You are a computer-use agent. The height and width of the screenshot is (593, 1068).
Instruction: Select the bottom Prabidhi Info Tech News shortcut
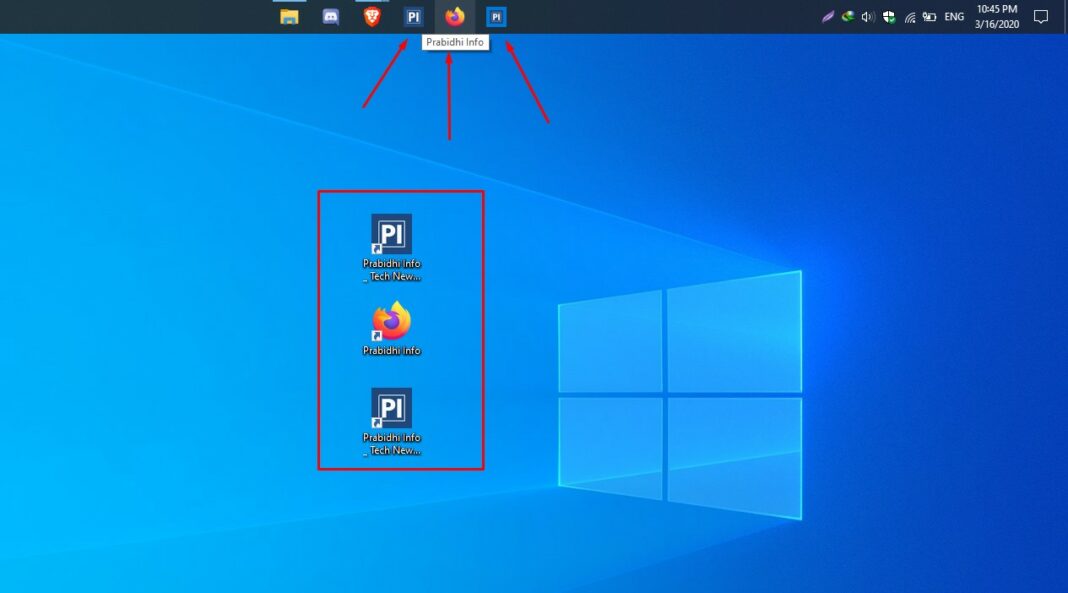click(x=390, y=410)
